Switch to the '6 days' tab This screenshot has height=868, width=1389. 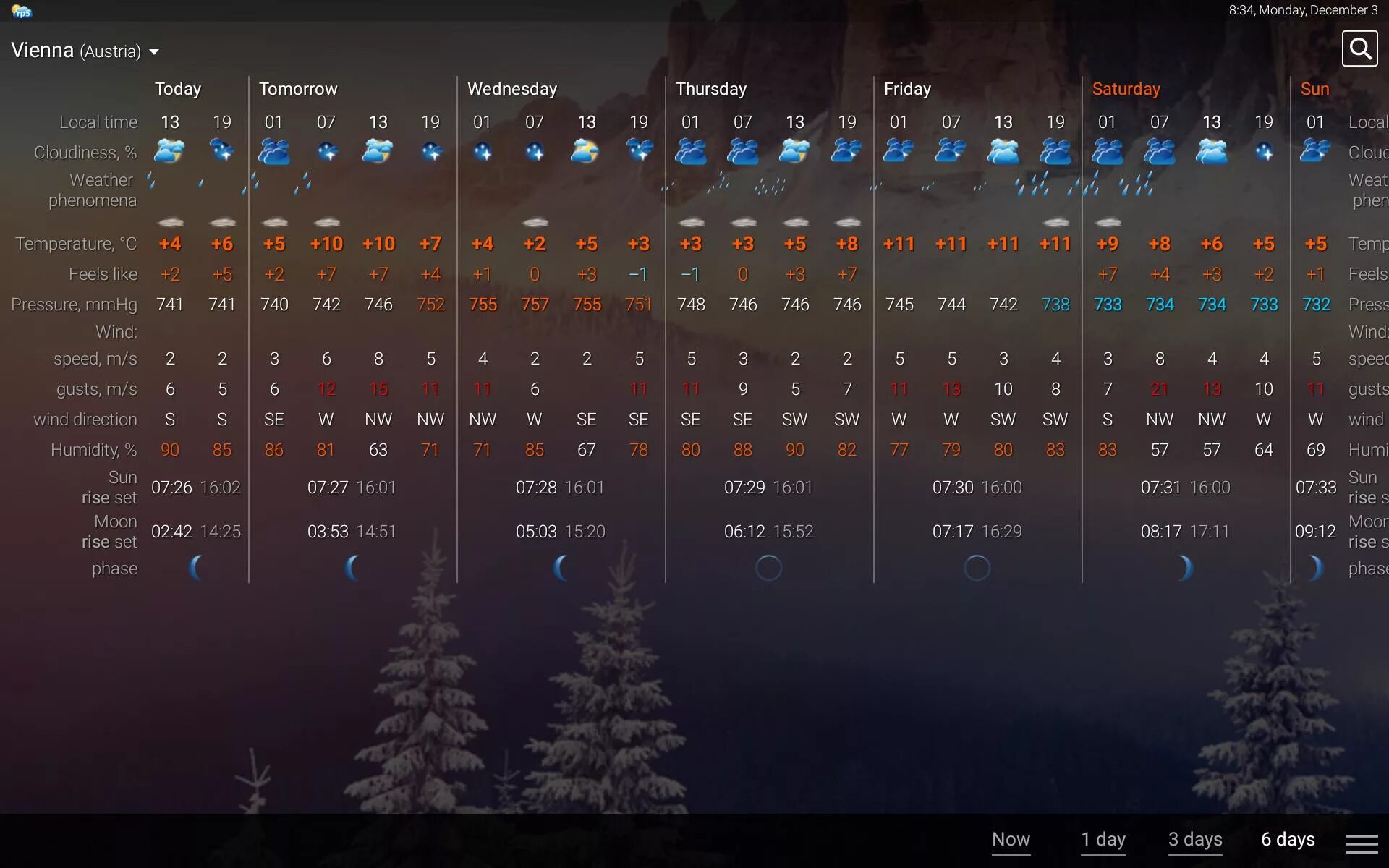click(1287, 839)
